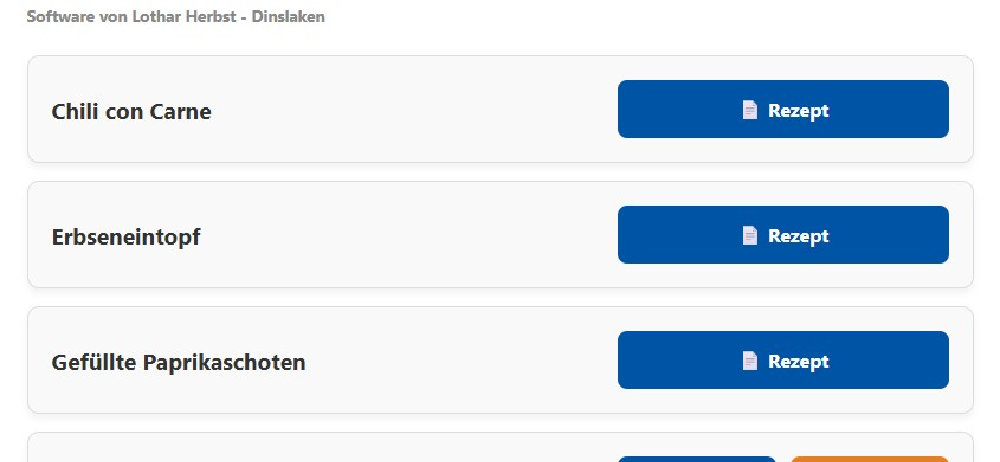Select the Chili con Carne title
This screenshot has width=1000, height=462.
coord(131,111)
